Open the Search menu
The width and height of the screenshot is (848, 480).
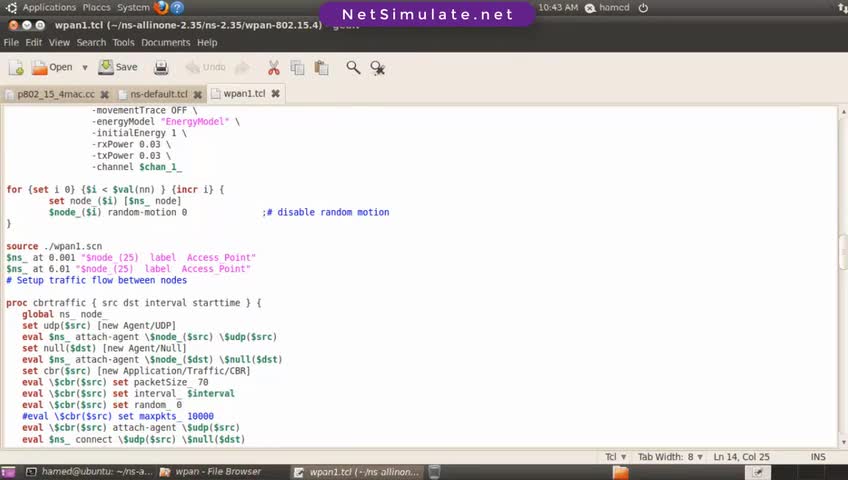coord(91,42)
